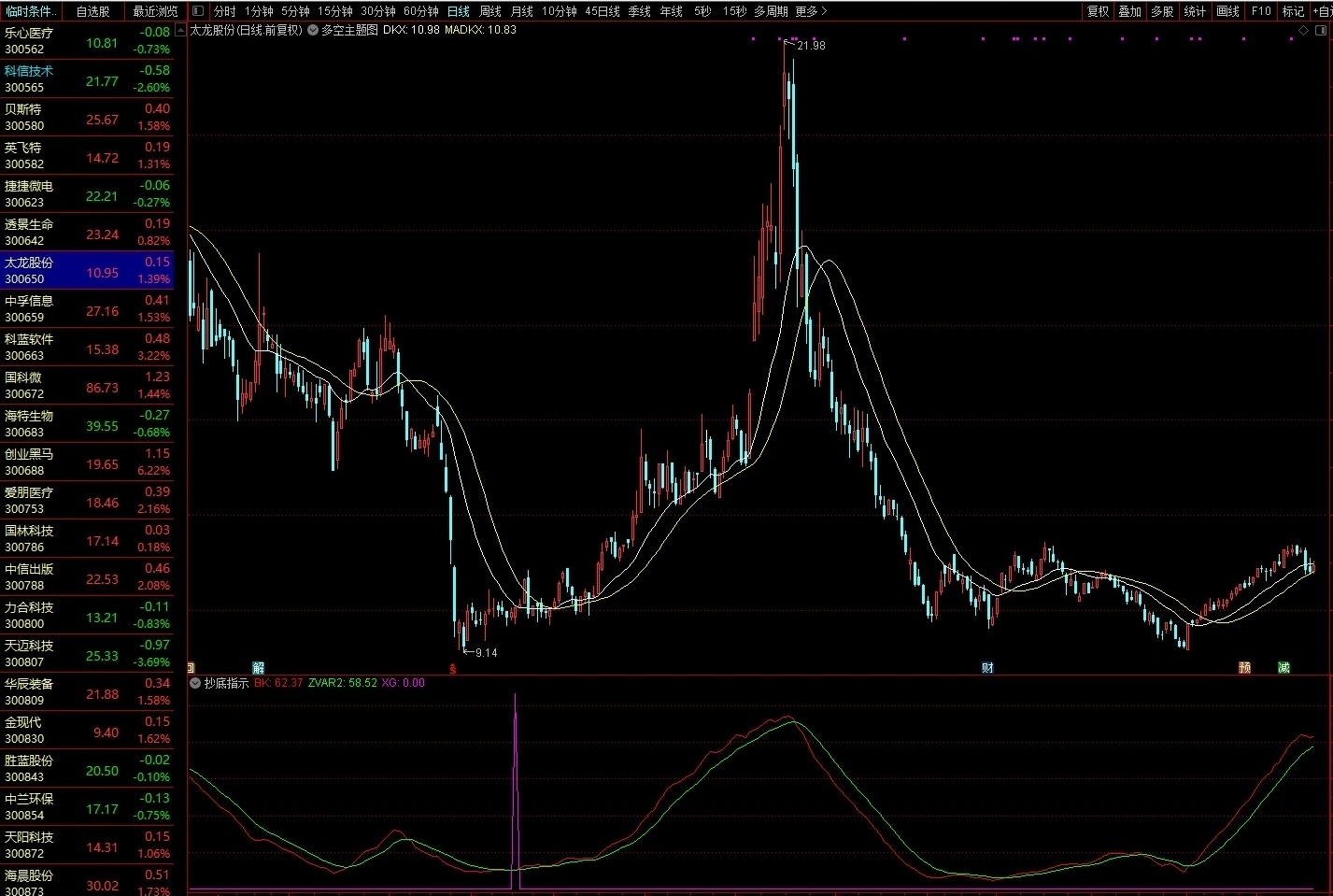Click the 叠加 overlay button
Screen dimensions: 1333x896
pyautogui.click(x=1130, y=11)
